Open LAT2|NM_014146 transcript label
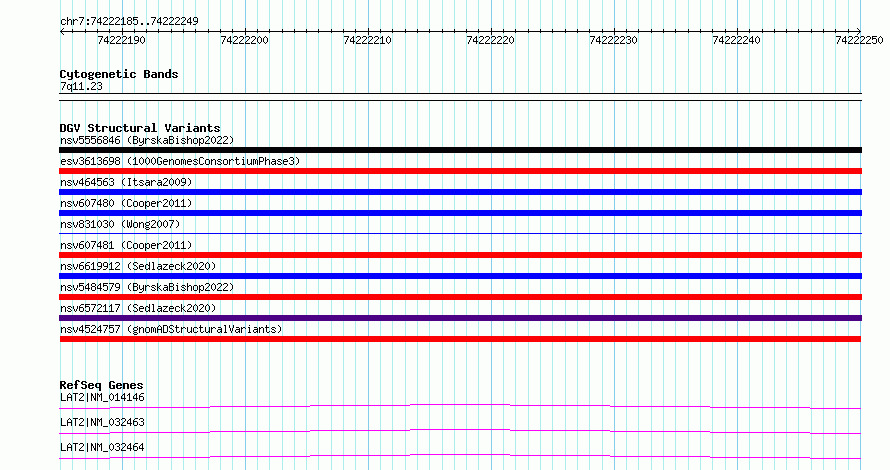The image size is (890, 470). (x=102, y=397)
